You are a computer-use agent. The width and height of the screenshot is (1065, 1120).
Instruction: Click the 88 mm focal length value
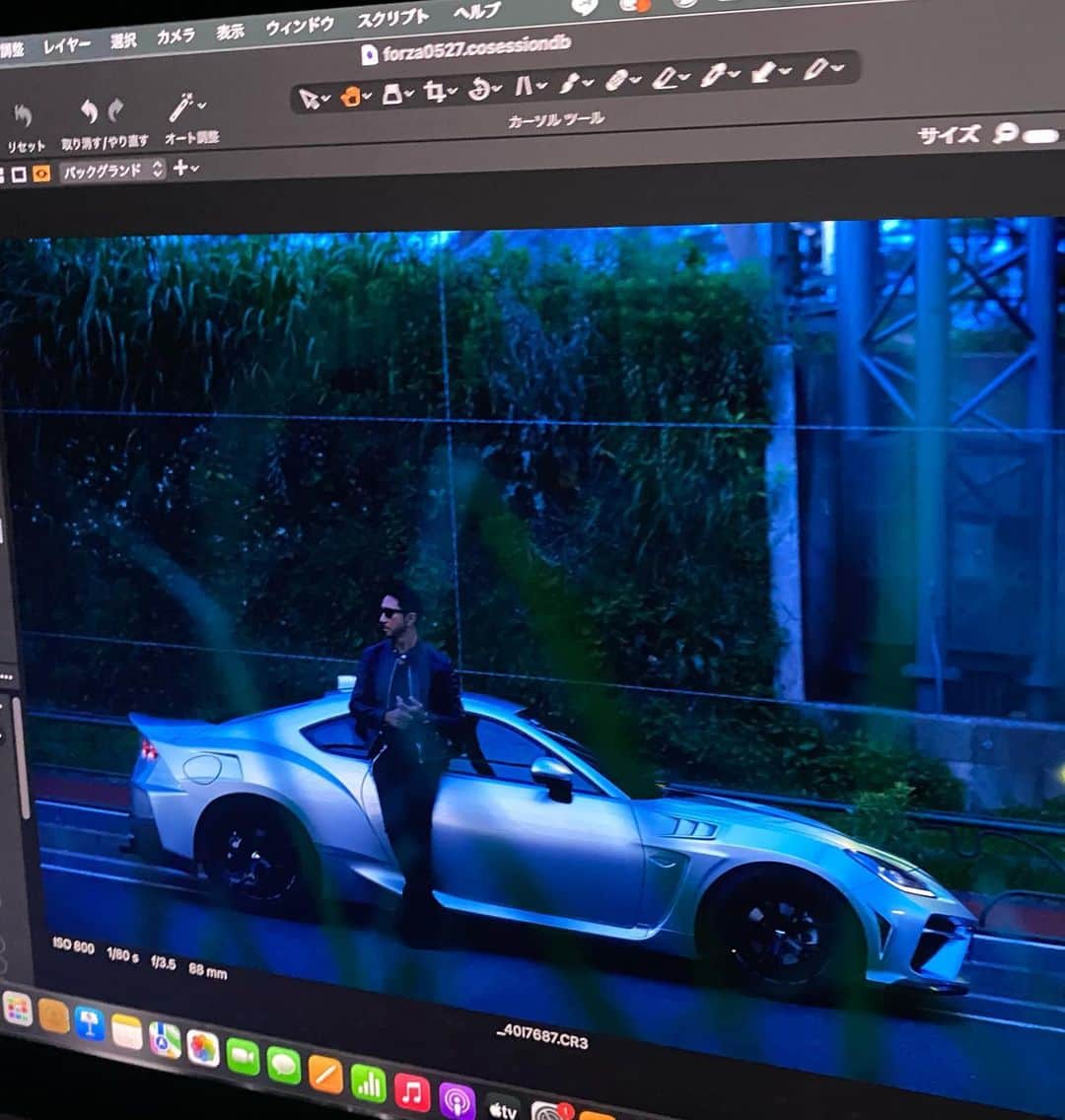point(208,970)
